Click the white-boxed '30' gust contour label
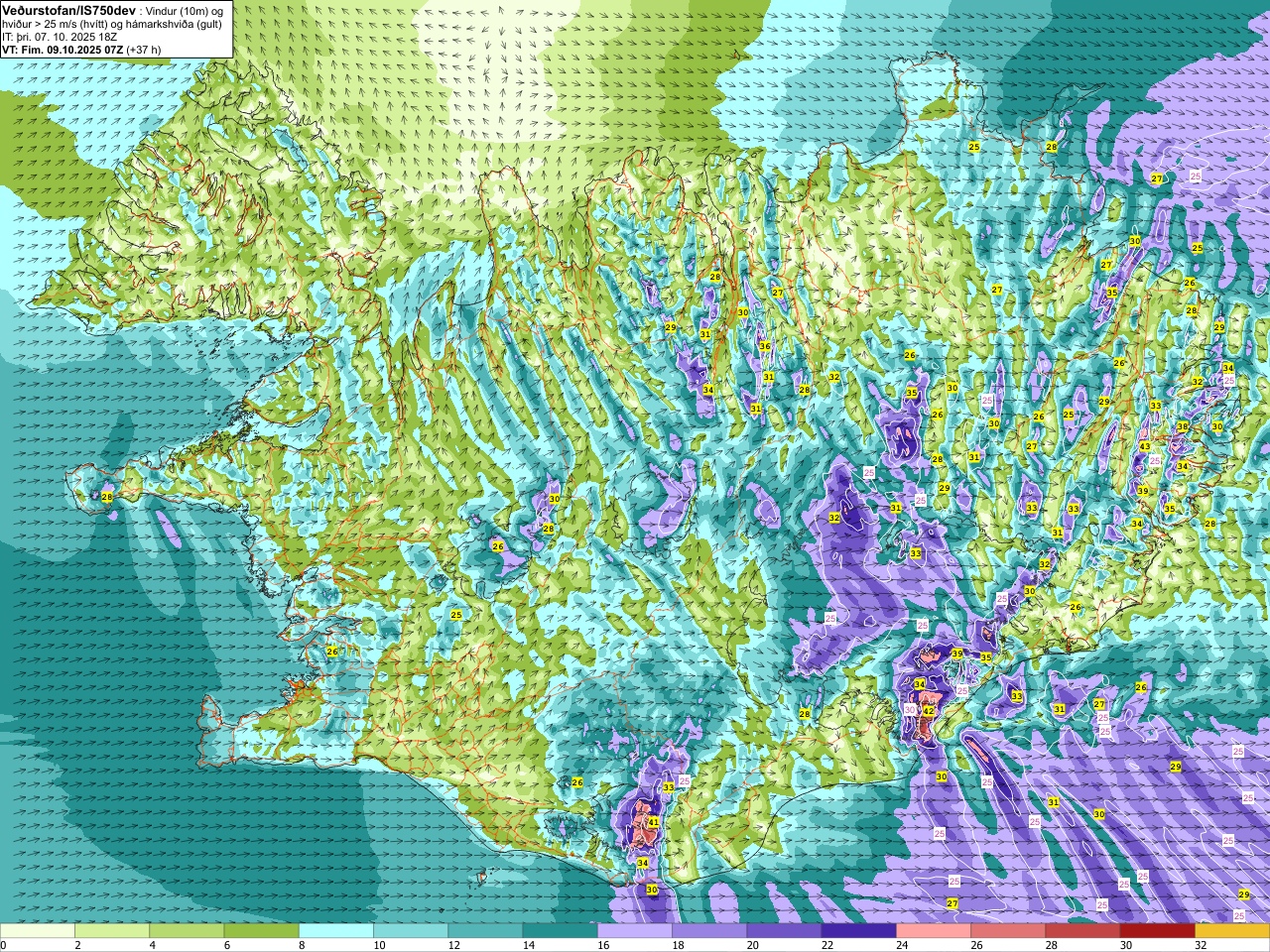Image resolution: width=1270 pixels, height=952 pixels. [910, 709]
